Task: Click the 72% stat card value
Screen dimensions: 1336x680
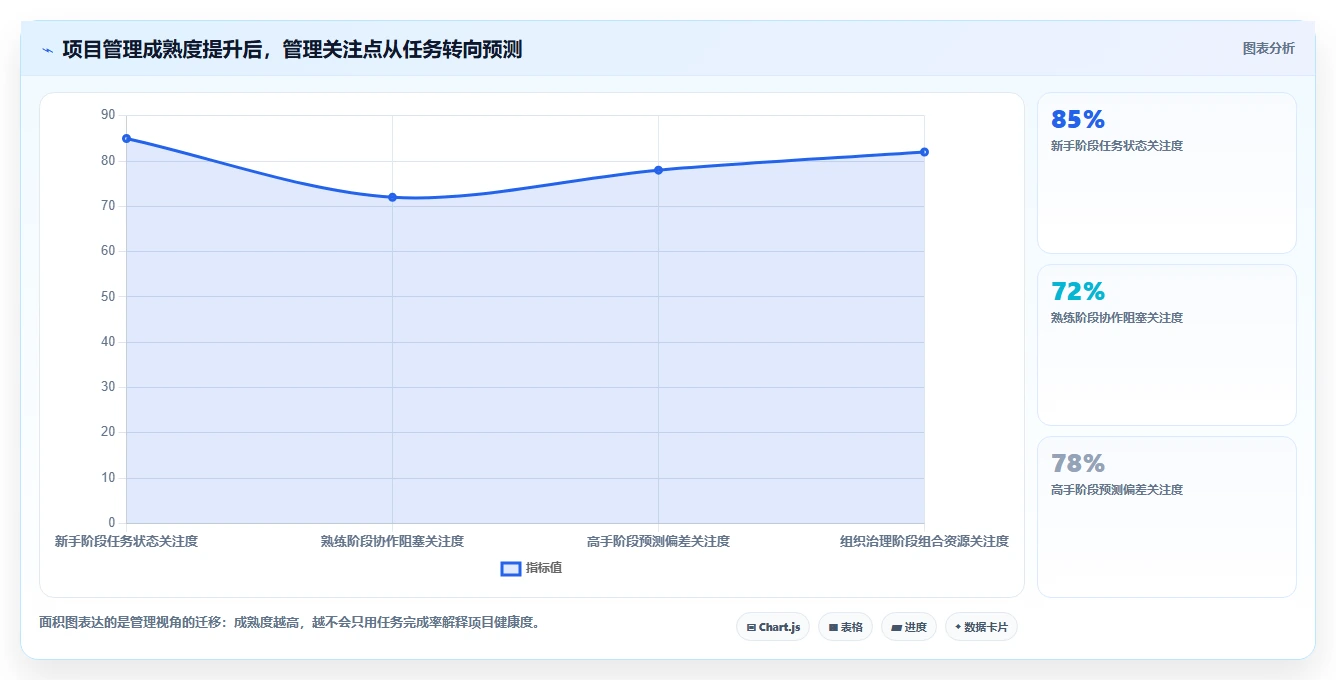Action: 1078,292
